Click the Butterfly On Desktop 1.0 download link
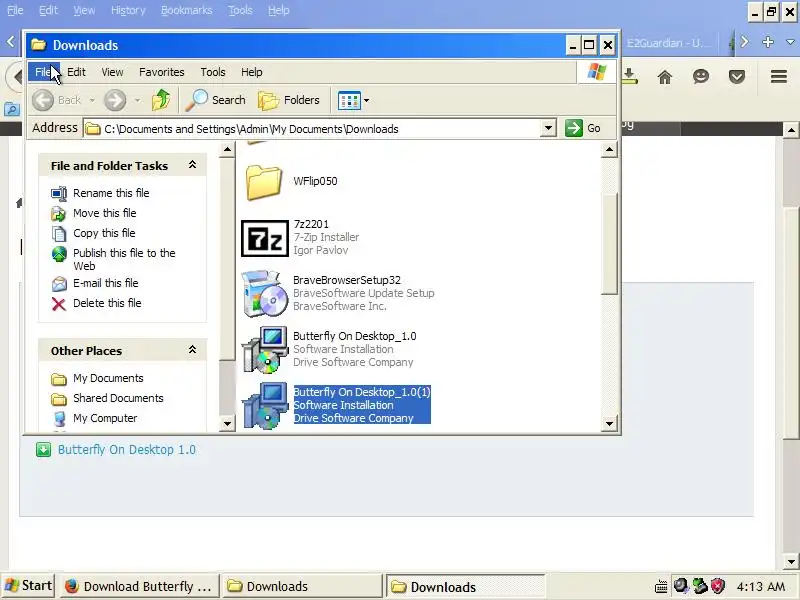Viewport: 800px width, 600px height. click(x=127, y=449)
